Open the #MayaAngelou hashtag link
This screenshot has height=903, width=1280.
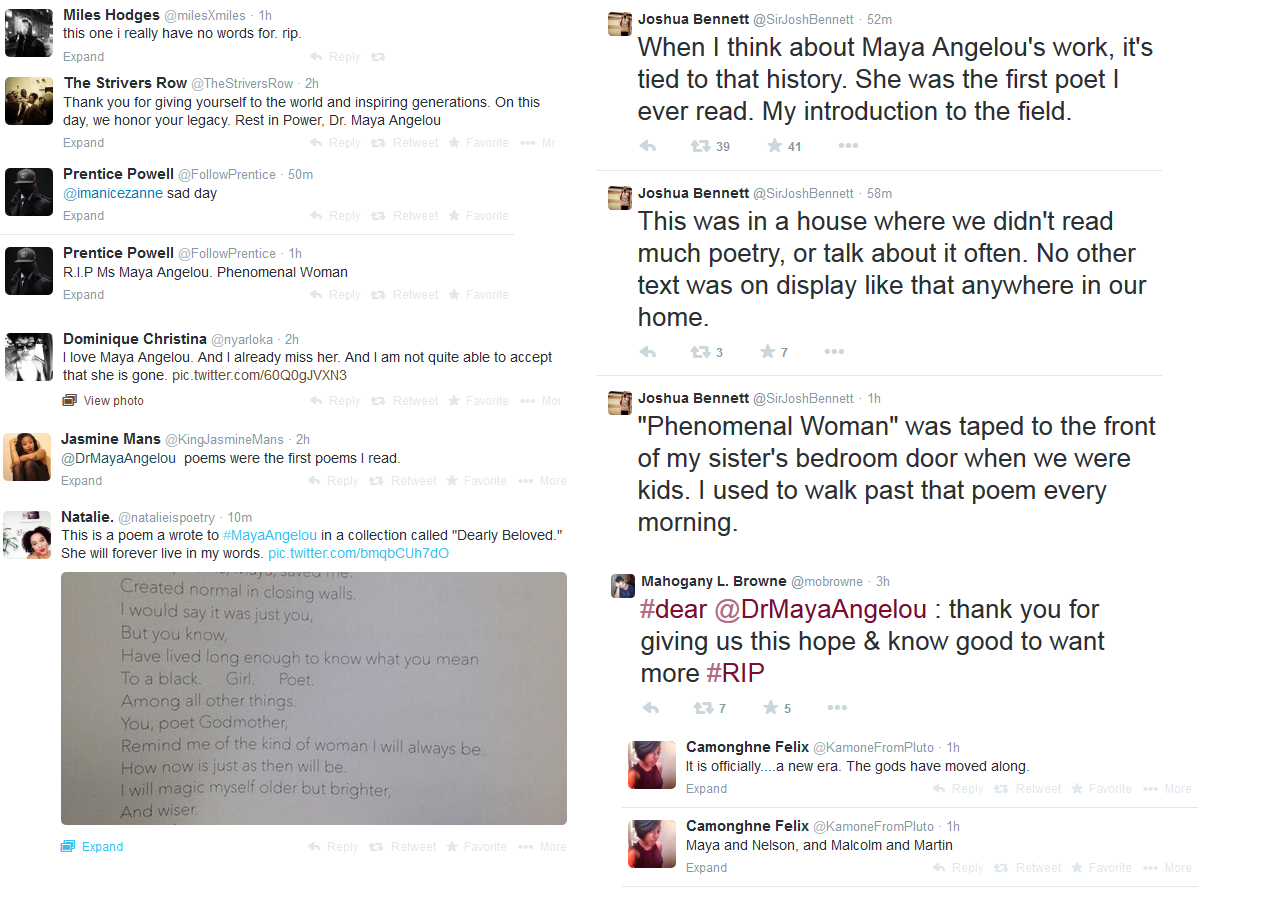click(270, 535)
